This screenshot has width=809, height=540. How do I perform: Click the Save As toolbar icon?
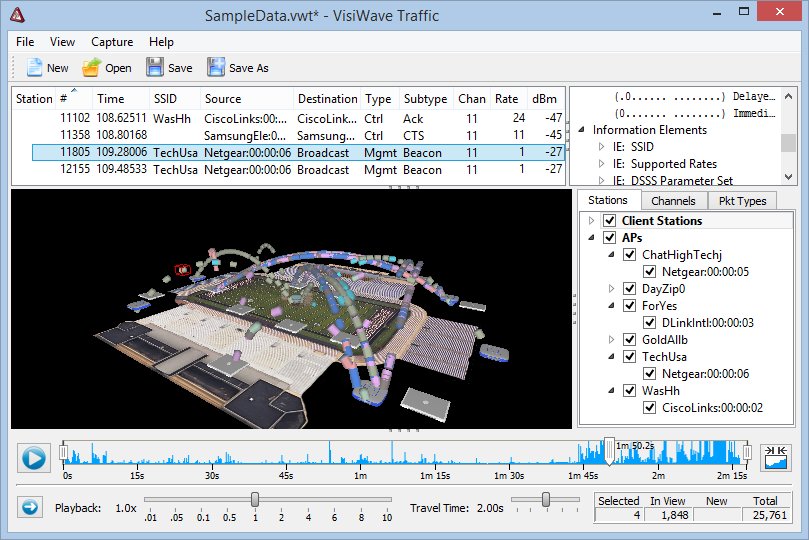point(216,68)
